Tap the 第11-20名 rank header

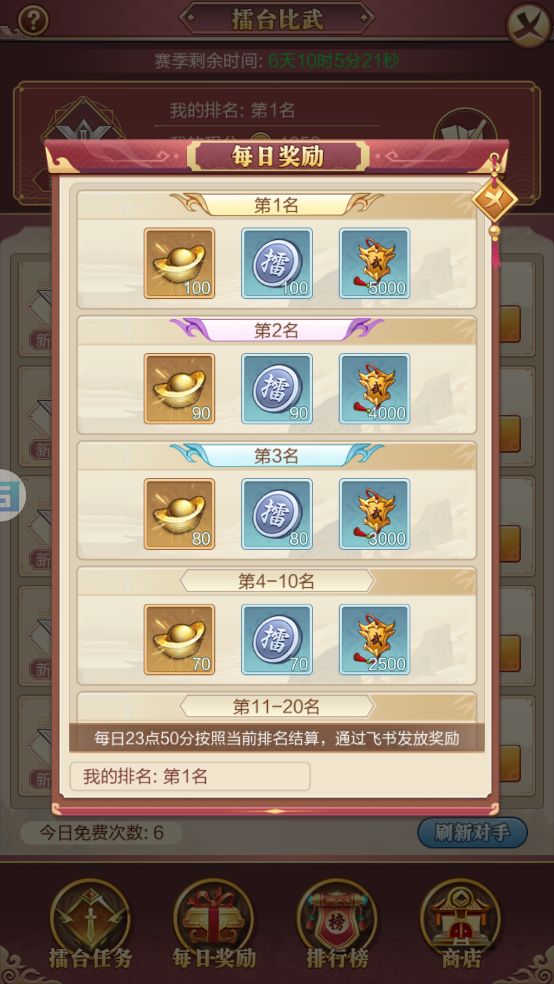[x=277, y=707]
